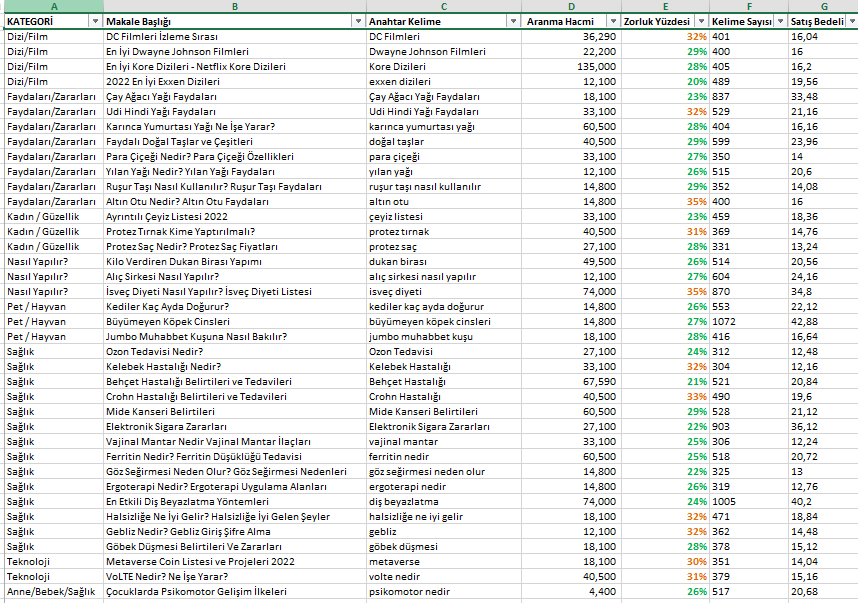Viewport: 858px width, 603px height.
Task: Click the search volume cell 49,500
Action: pyautogui.click(x=571, y=262)
